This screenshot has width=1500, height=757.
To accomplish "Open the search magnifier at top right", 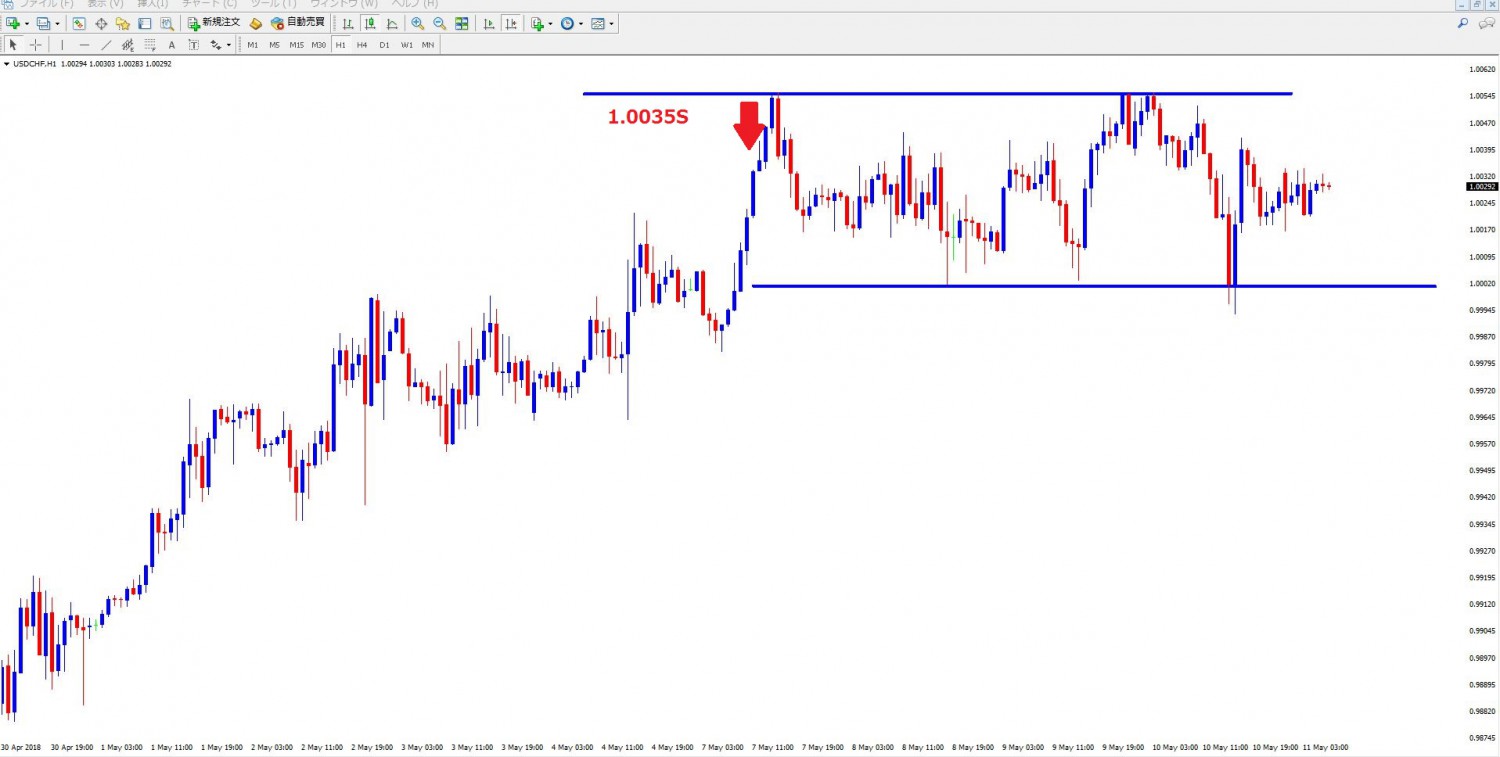I will pos(1462,23).
